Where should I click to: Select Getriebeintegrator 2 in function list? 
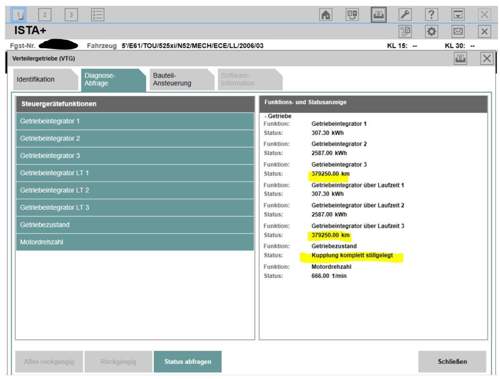[x=135, y=139]
